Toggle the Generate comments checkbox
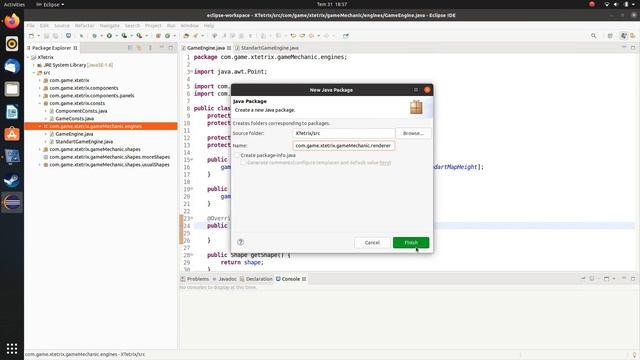640x360 pixels. pos(243,162)
